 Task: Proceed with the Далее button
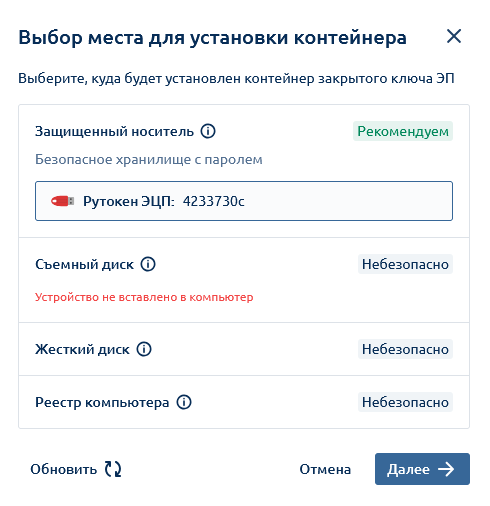(422, 469)
